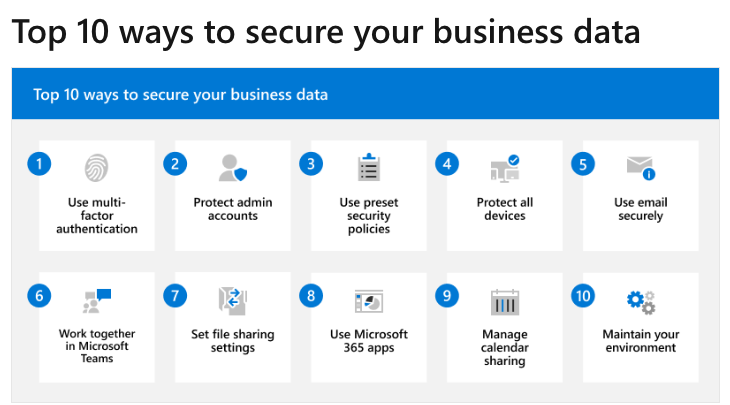The height and width of the screenshot is (405, 730).
Task: Click the admin account shield icon
Action: pyautogui.click(x=232, y=167)
